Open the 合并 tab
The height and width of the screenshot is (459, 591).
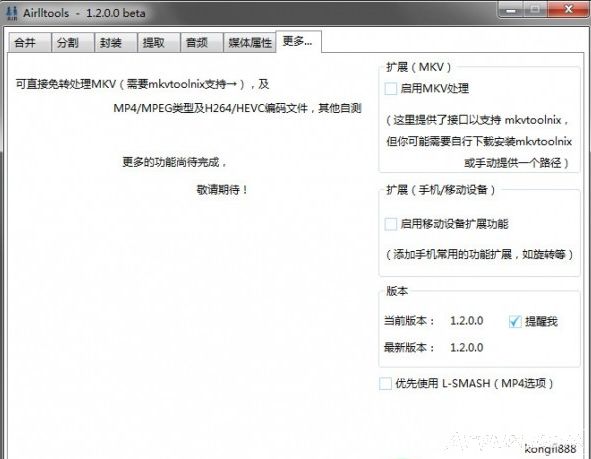(30, 43)
